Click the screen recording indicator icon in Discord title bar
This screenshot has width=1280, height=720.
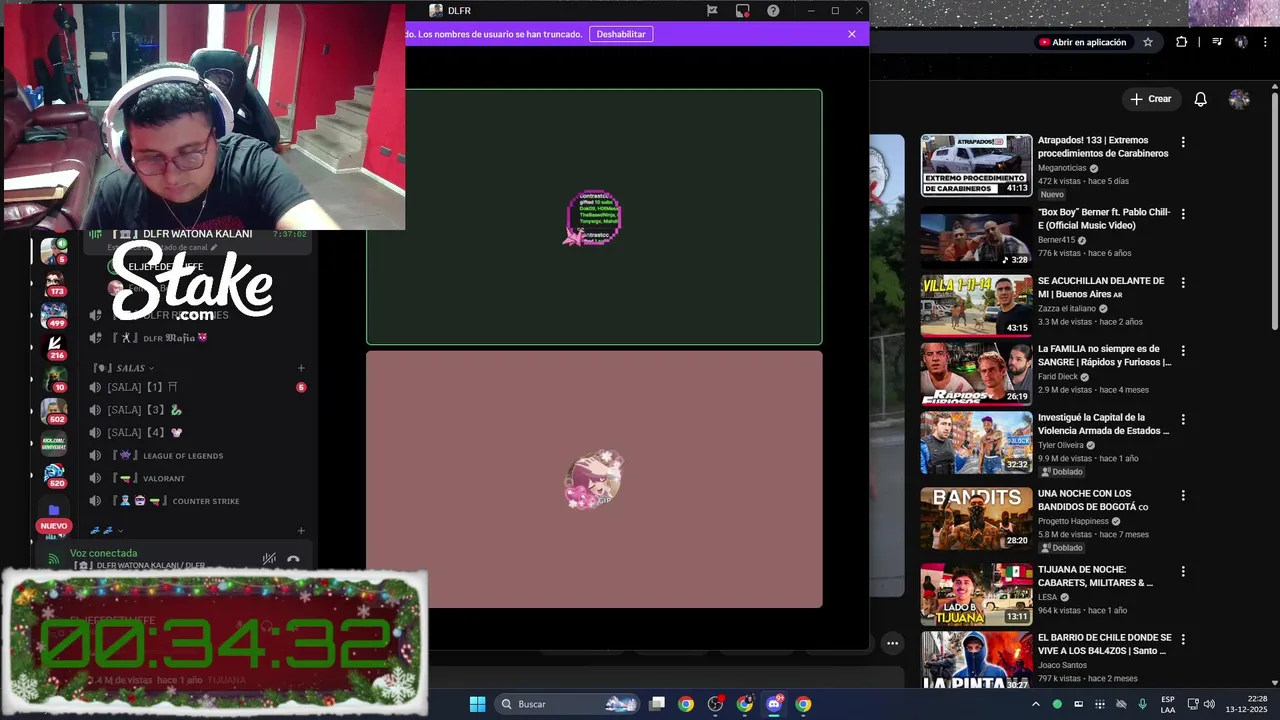click(742, 11)
